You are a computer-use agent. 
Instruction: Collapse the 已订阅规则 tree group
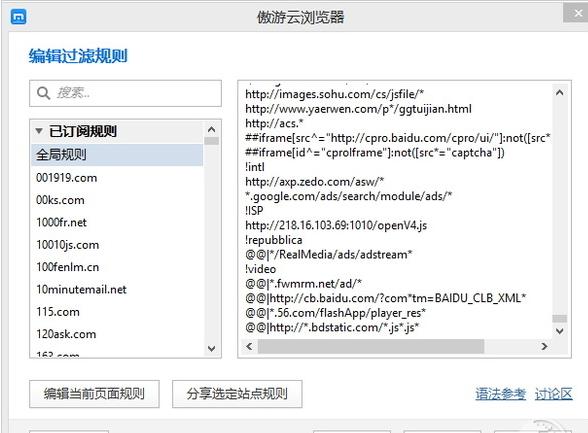coord(39,131)
